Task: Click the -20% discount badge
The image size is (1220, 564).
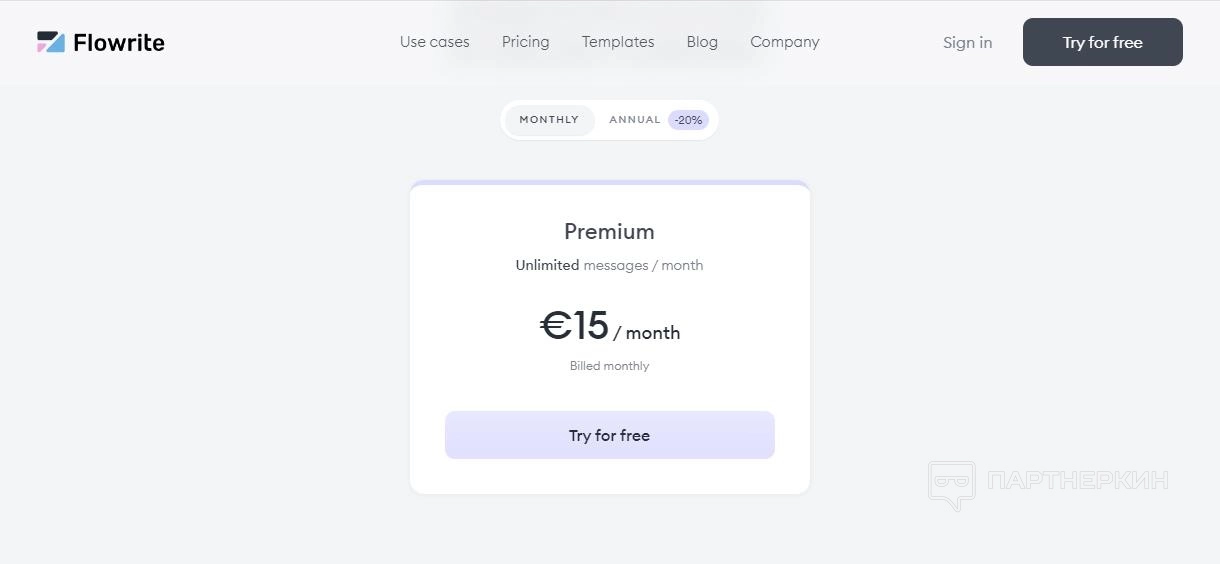Action: (x=689, y=120)
